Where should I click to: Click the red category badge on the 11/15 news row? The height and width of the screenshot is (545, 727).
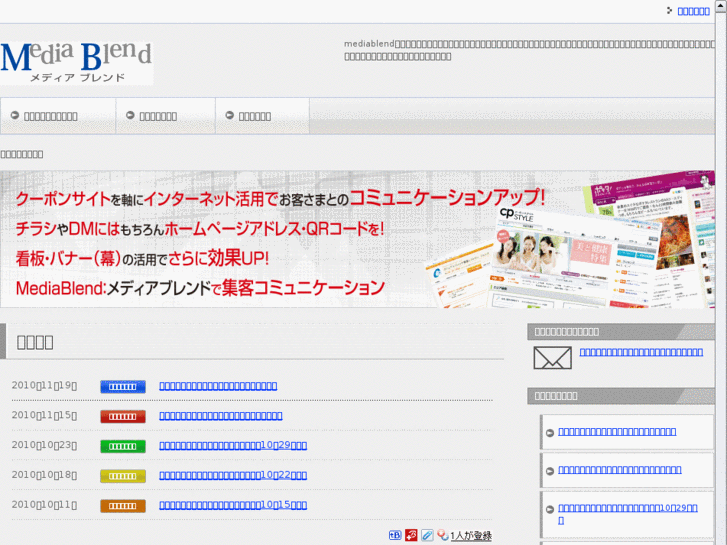[x=123, y=417]
